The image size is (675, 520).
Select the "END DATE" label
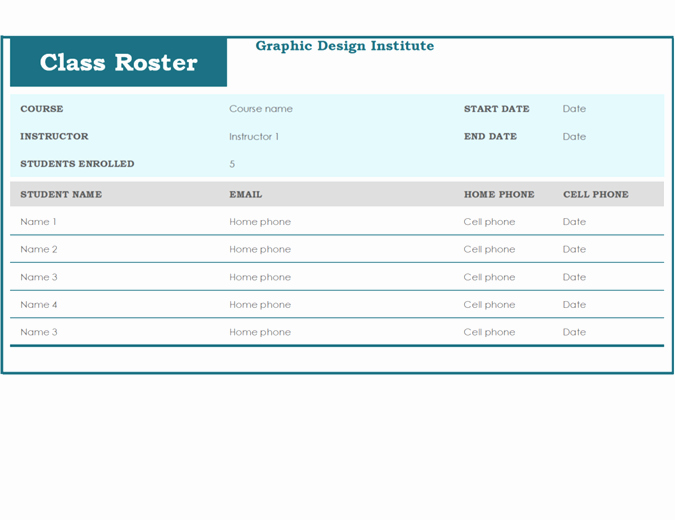point(490,136)
